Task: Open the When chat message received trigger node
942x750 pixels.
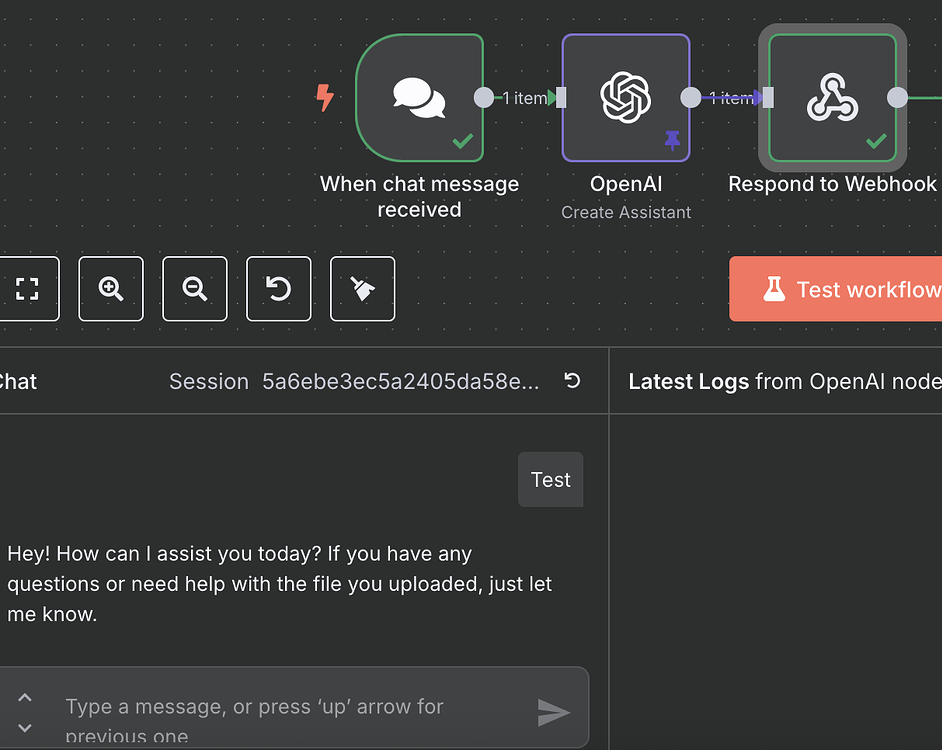Action: [420, 97]
